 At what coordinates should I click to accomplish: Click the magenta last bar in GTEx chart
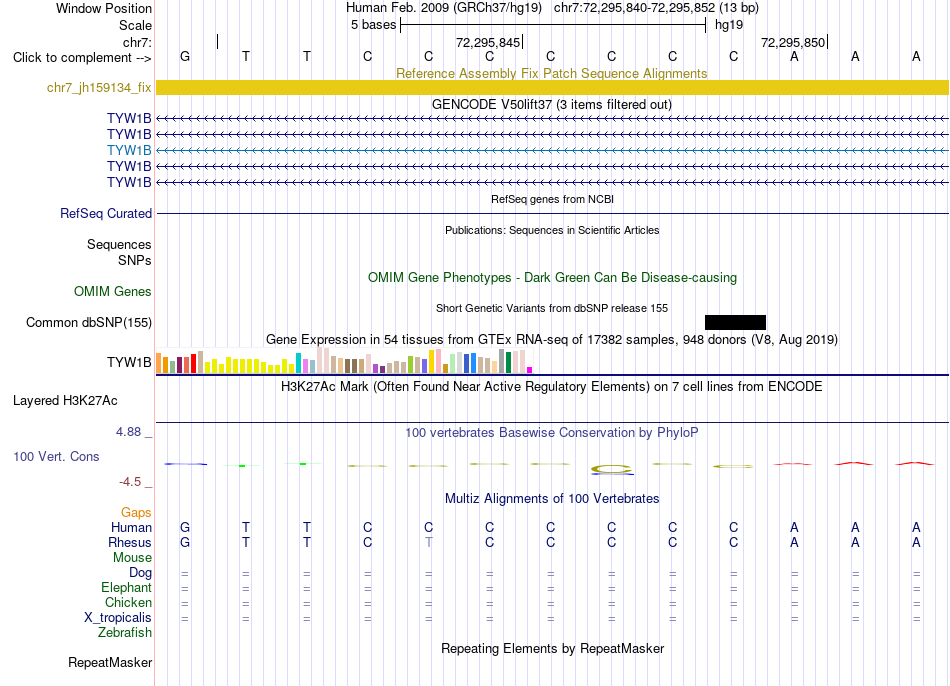(530, 370)
